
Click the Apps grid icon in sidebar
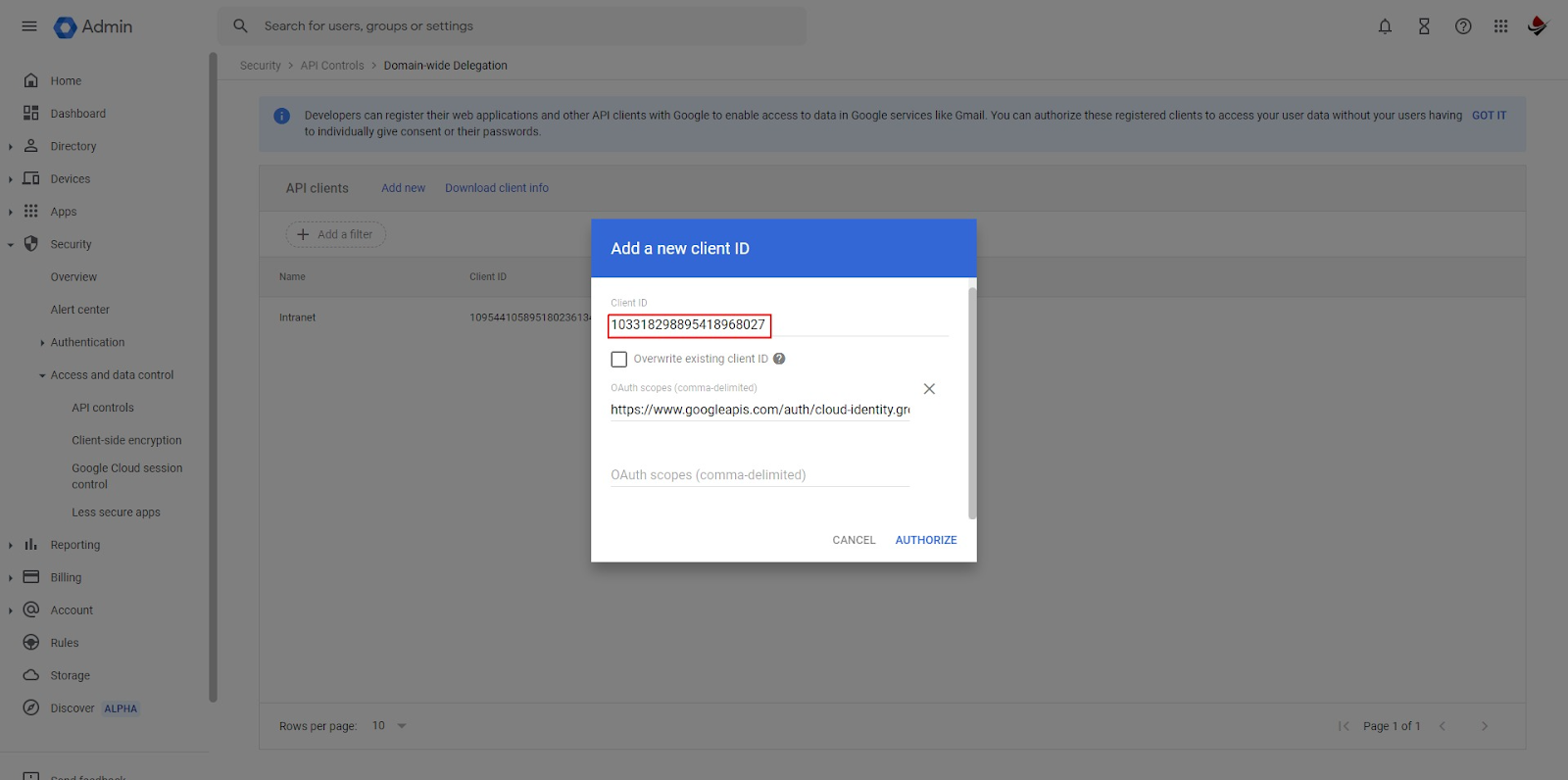pos(31,211)
